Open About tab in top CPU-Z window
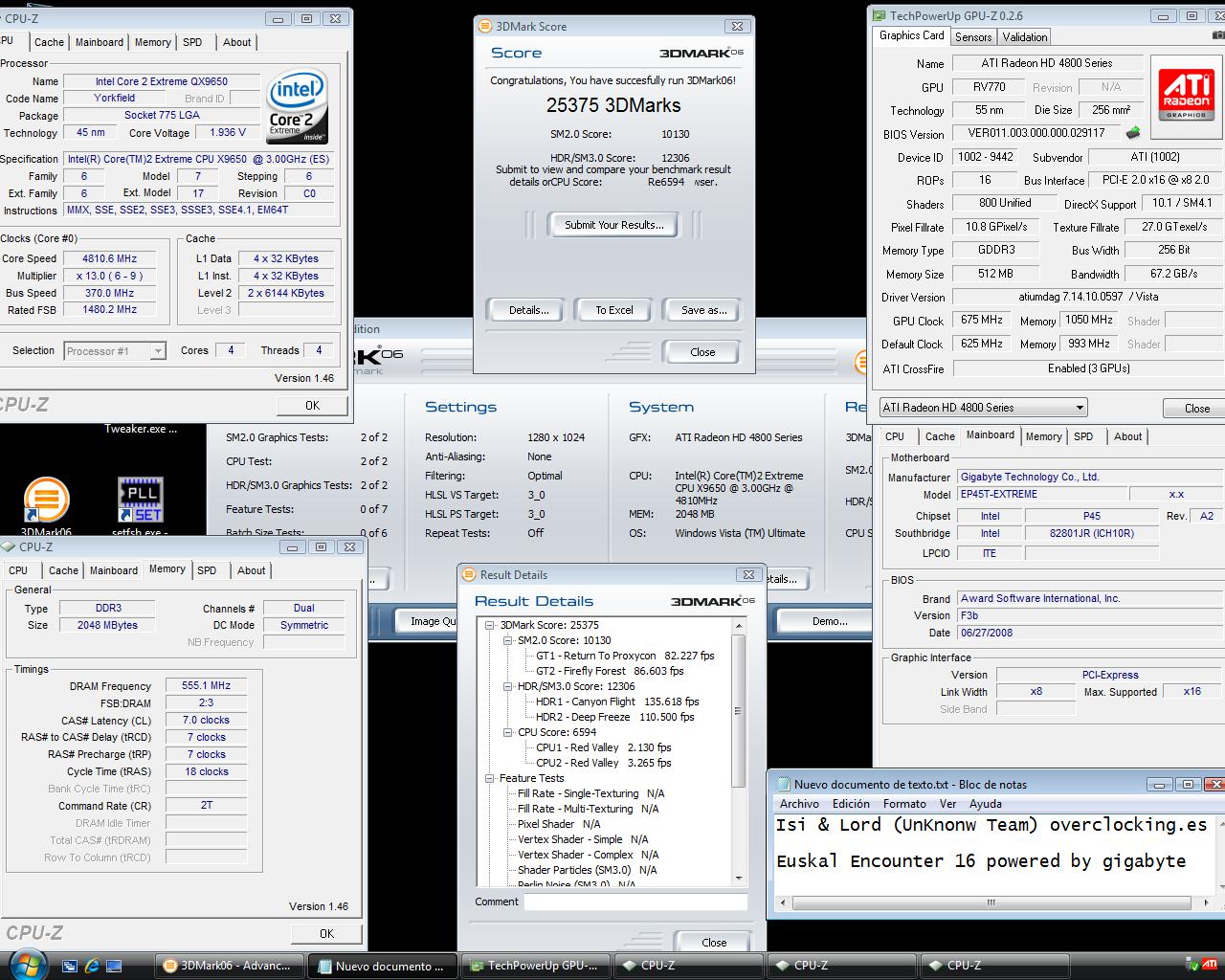 237,42
